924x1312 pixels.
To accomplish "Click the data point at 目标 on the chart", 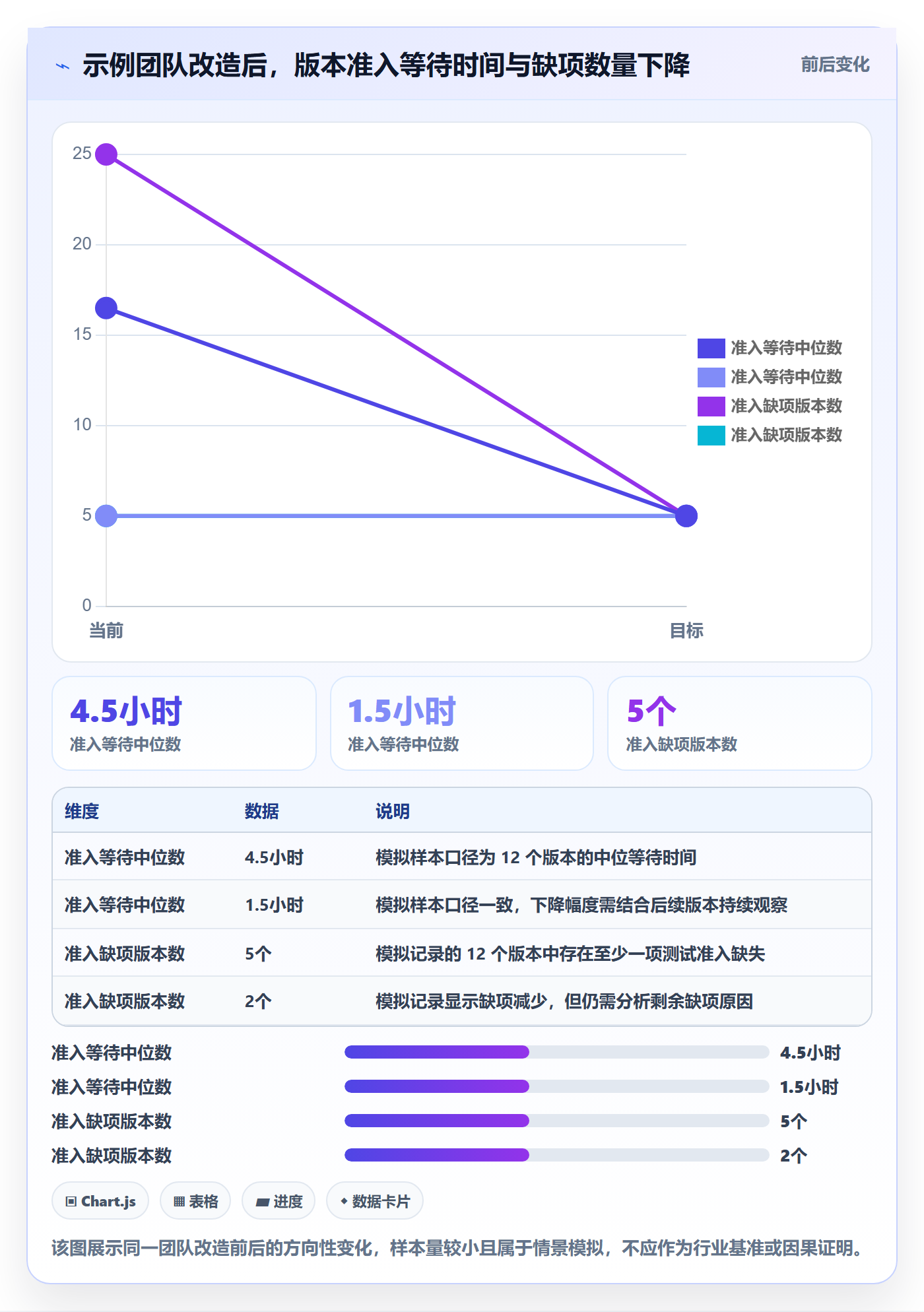I will [x=686, y=515].
